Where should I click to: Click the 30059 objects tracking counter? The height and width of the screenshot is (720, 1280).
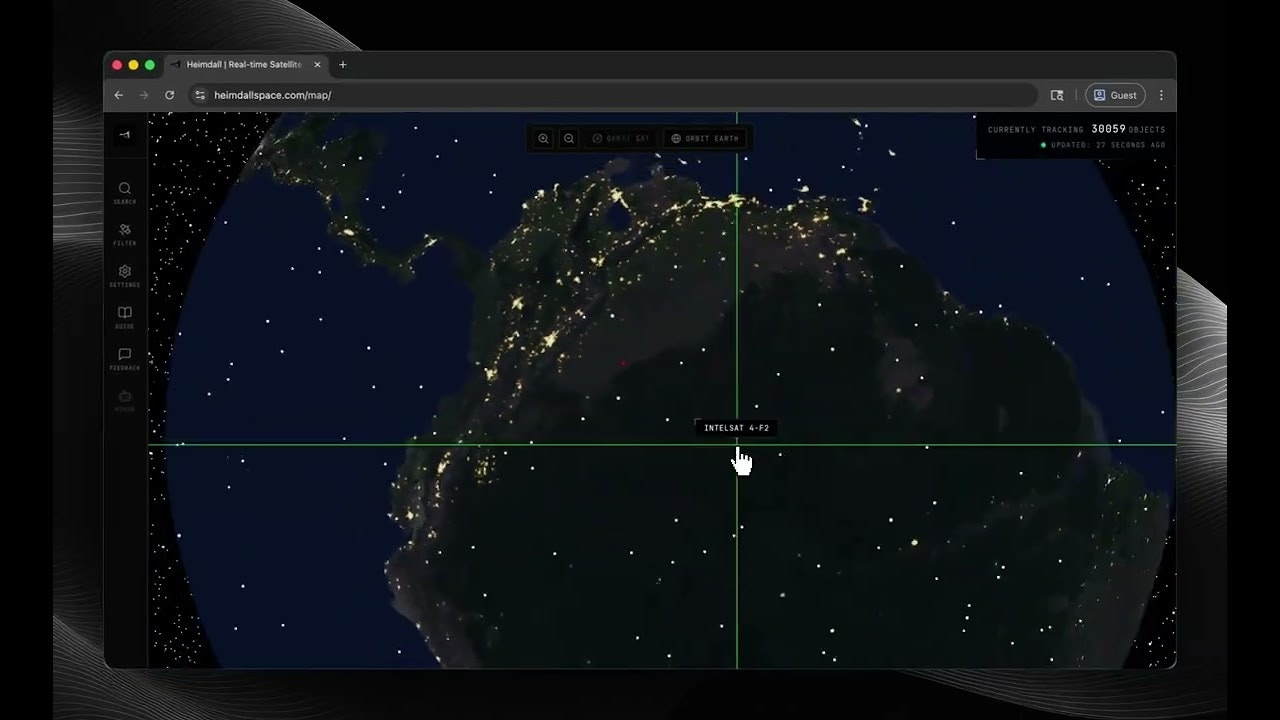coord(1076,129)
